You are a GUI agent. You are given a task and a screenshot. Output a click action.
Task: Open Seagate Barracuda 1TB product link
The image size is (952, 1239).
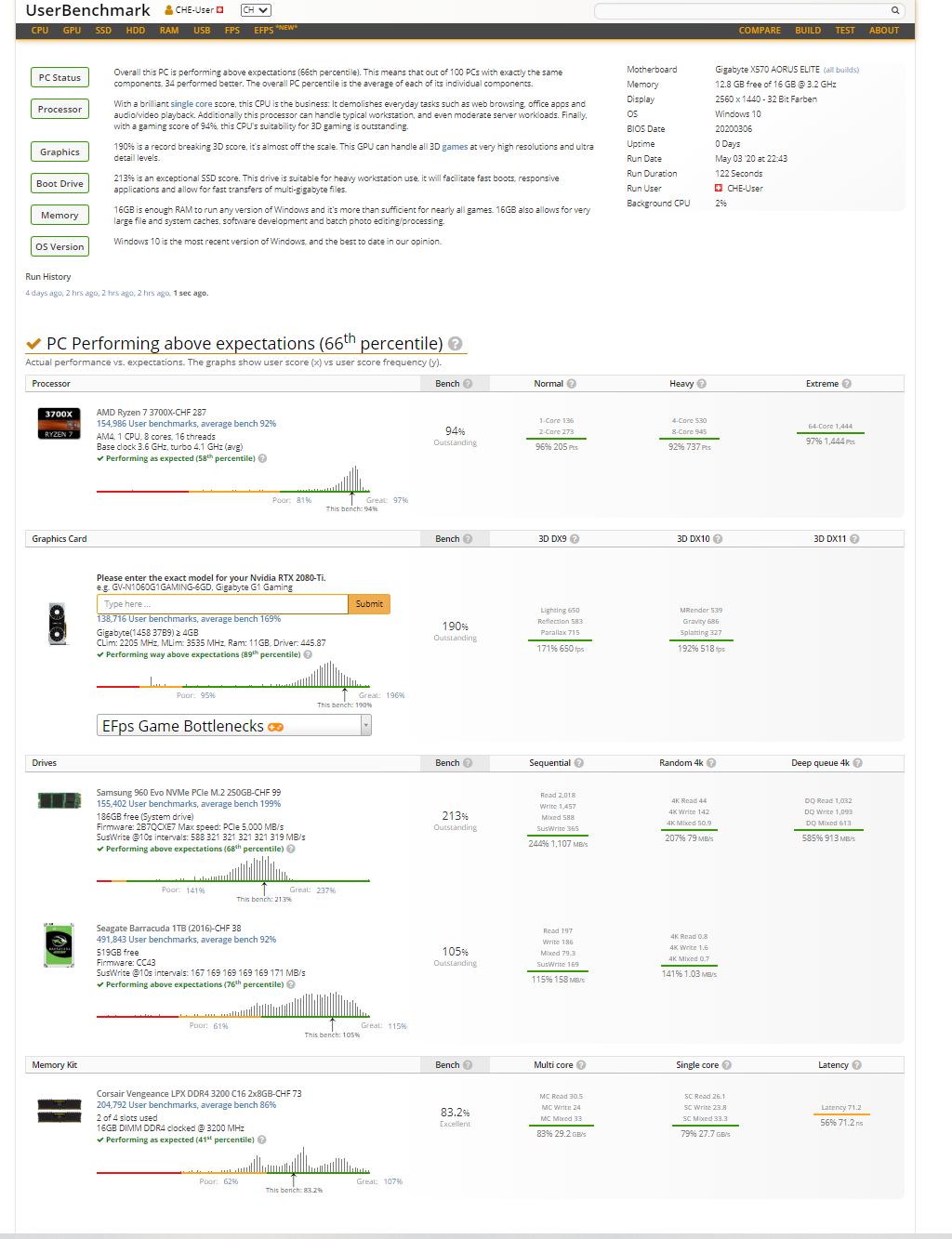coord(168,929)
